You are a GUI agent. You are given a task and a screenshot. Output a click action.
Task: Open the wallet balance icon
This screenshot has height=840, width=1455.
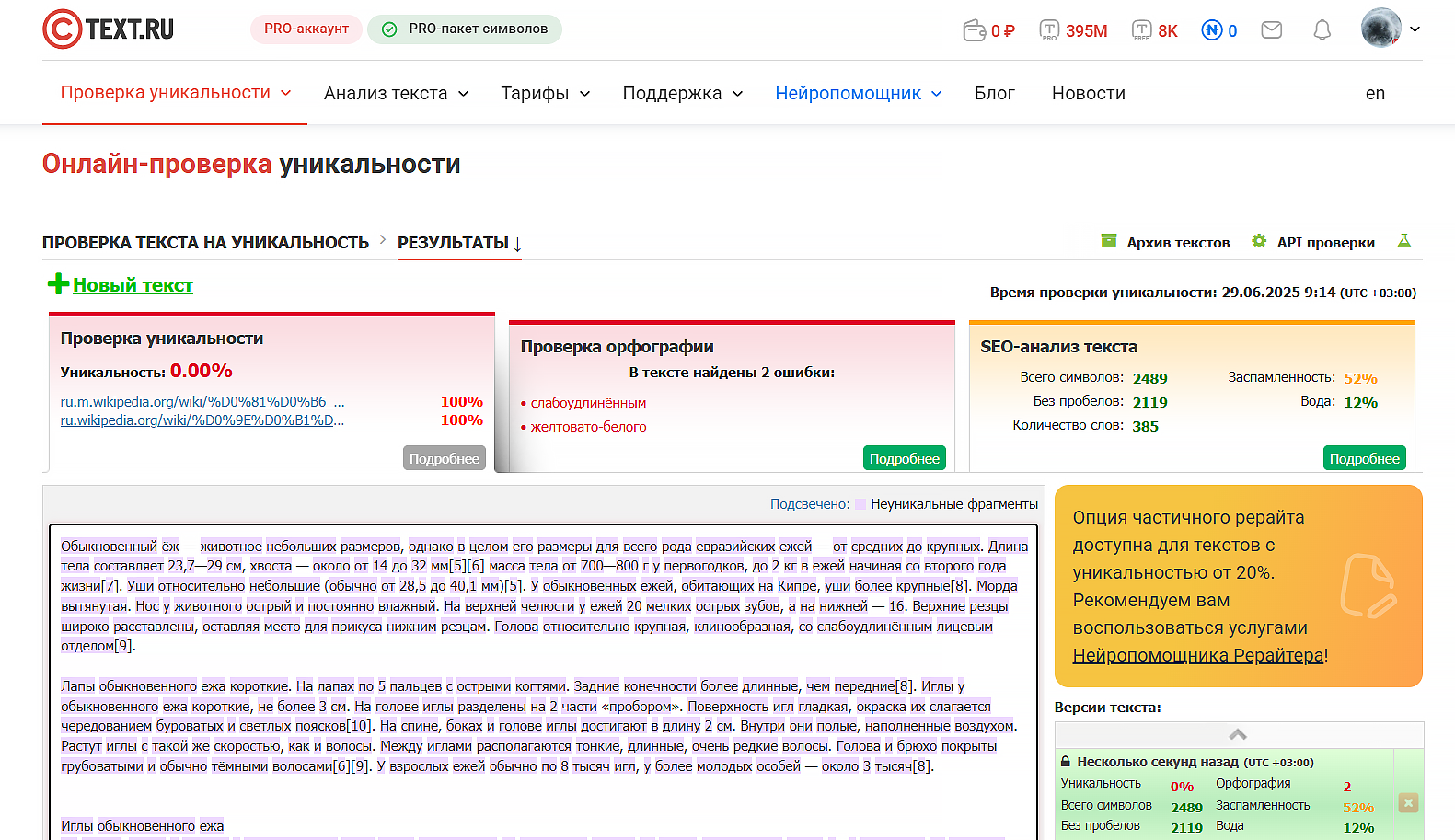click(x=974, y=30)
